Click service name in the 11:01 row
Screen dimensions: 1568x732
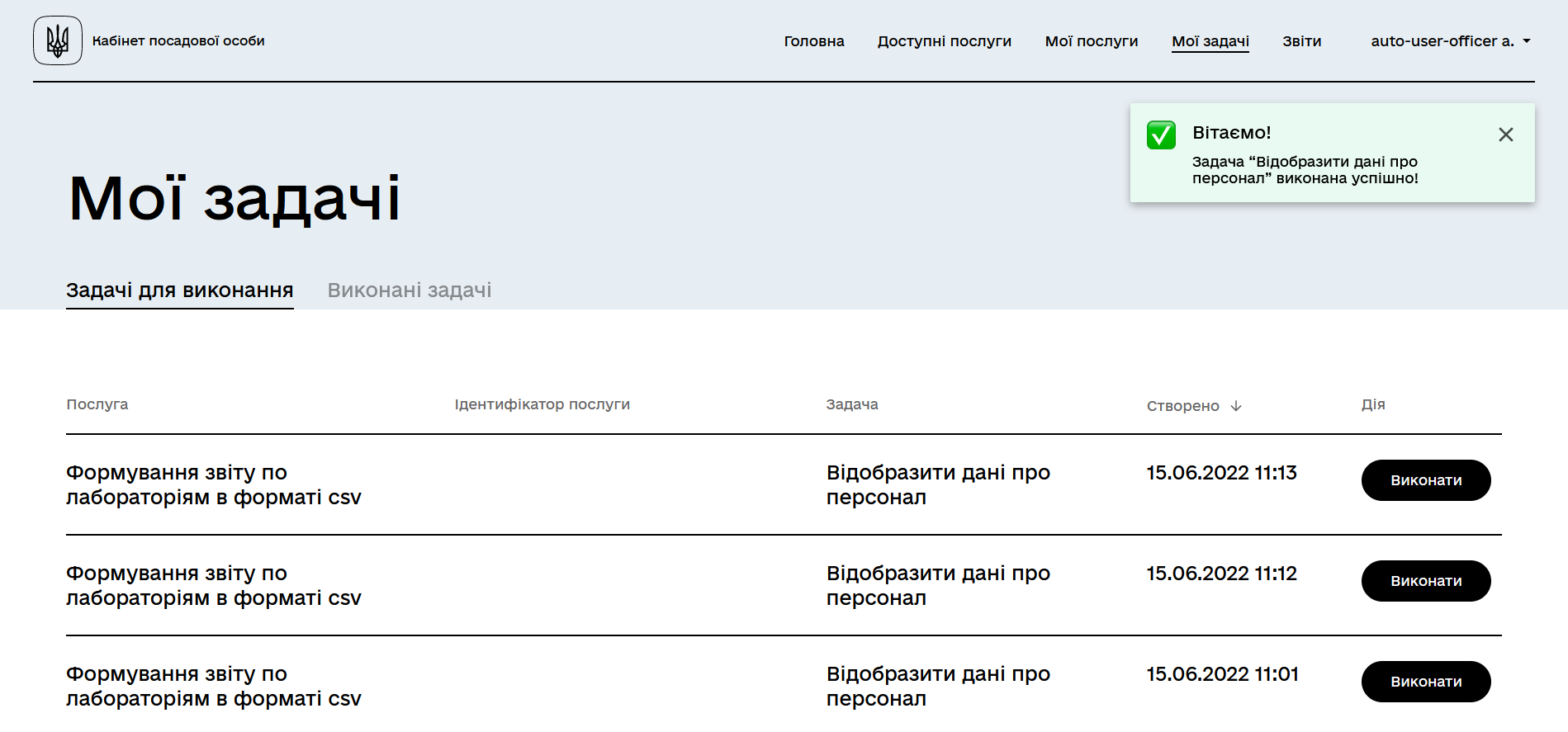(x=214, y=687)
